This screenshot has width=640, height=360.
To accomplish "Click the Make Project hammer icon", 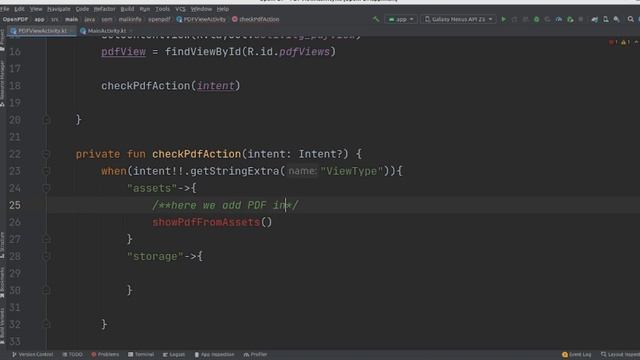I will pos(376,19).
